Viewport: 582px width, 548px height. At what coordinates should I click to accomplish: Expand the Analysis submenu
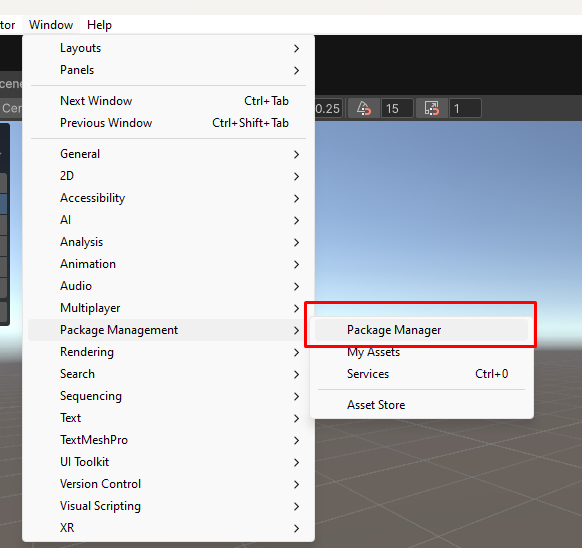(168, 242)
